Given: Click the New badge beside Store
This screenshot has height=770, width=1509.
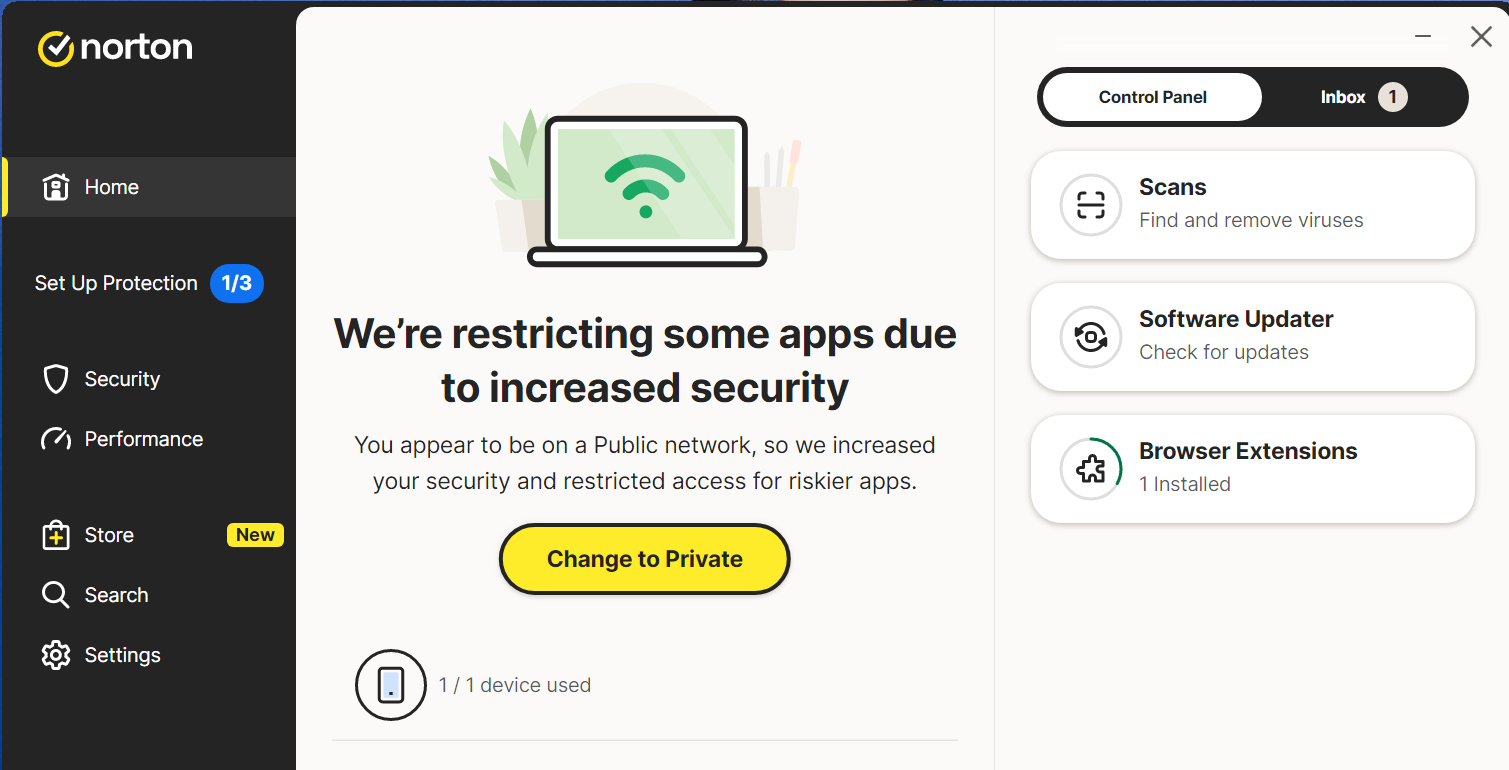Looking at the screenshot, I should 255,535.
